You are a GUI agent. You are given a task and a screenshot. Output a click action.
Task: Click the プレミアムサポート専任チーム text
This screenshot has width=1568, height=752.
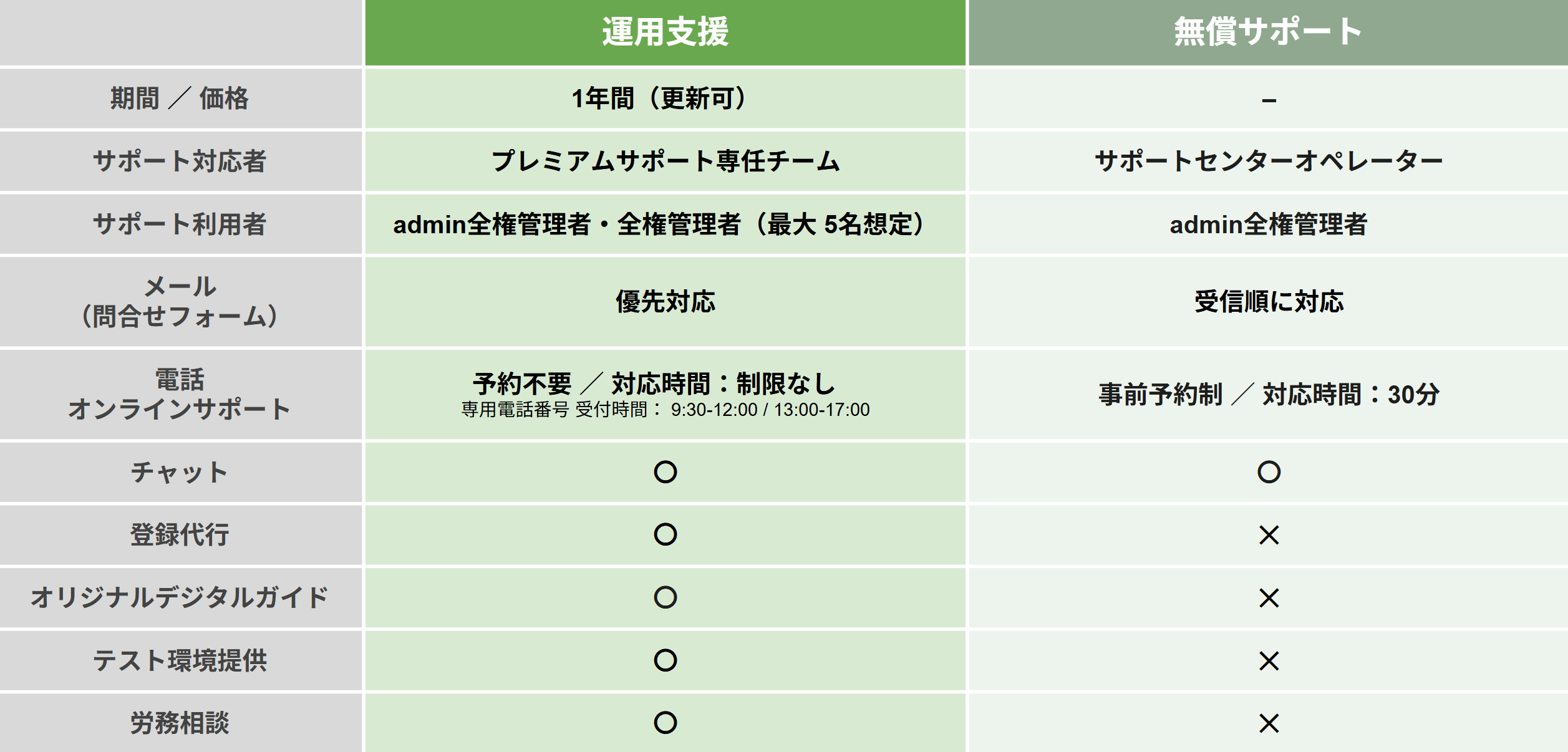point(665,161)
